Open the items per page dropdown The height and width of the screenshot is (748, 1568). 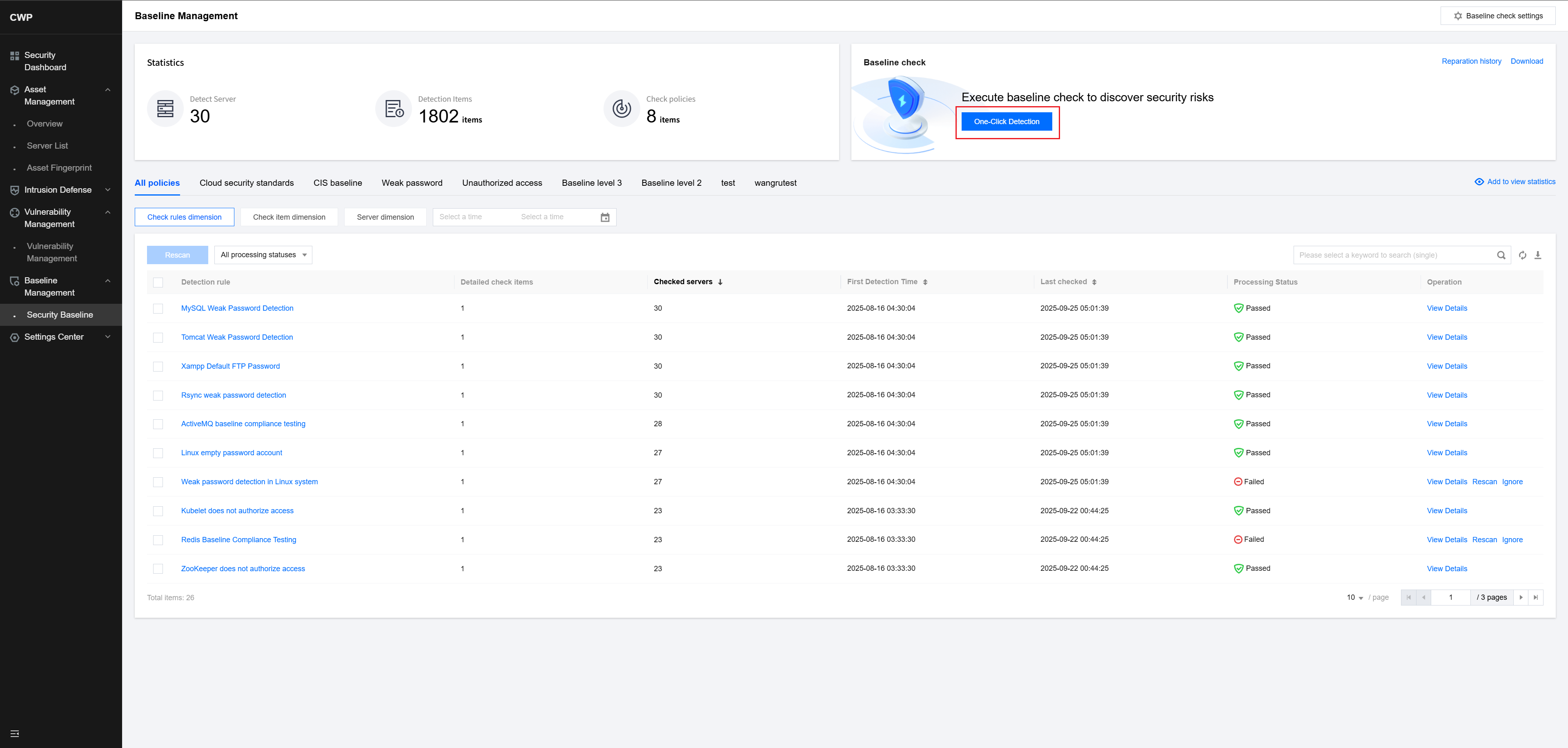tap(1354, 598)
